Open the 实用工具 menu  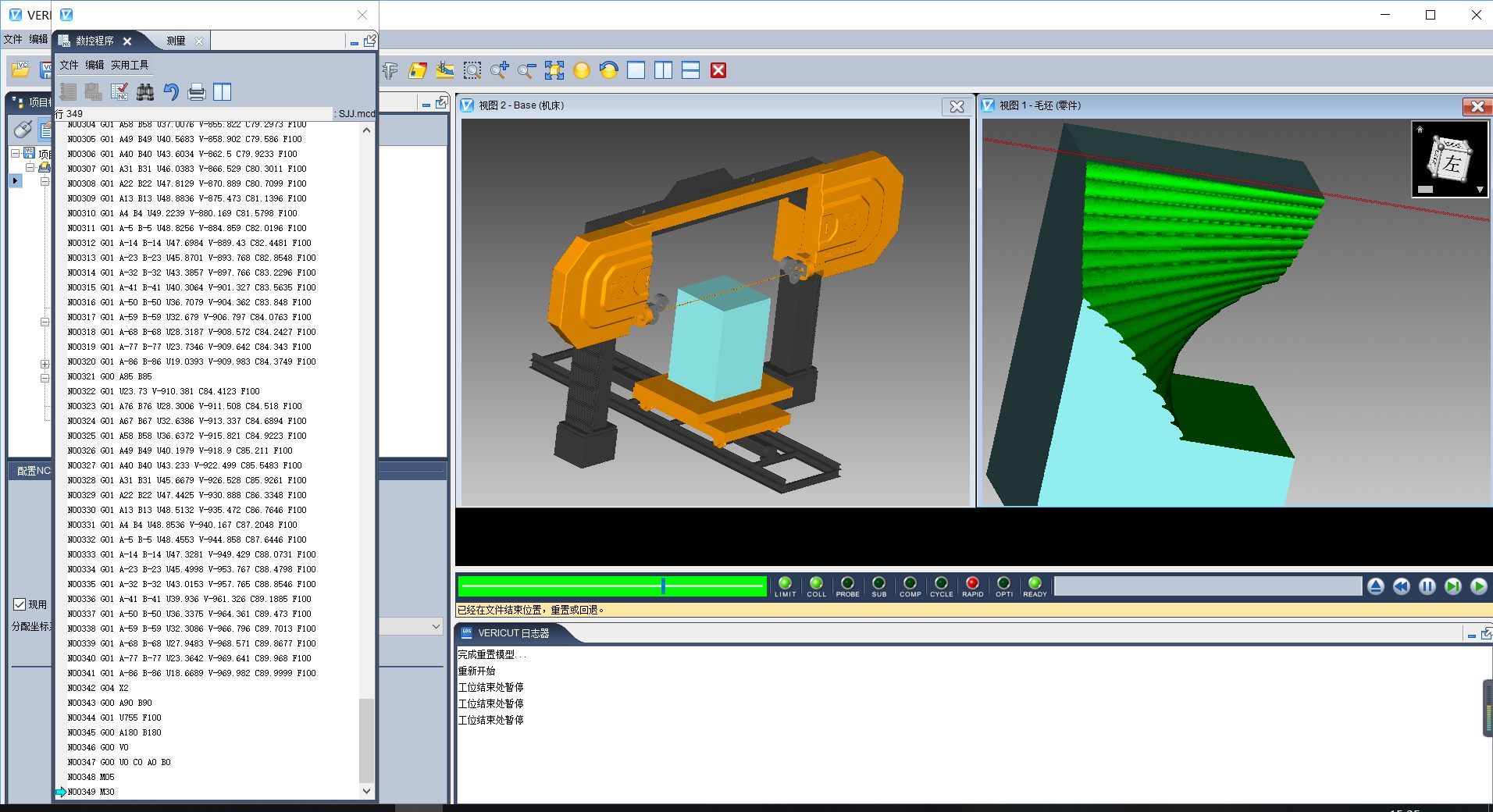coord(130,65)
